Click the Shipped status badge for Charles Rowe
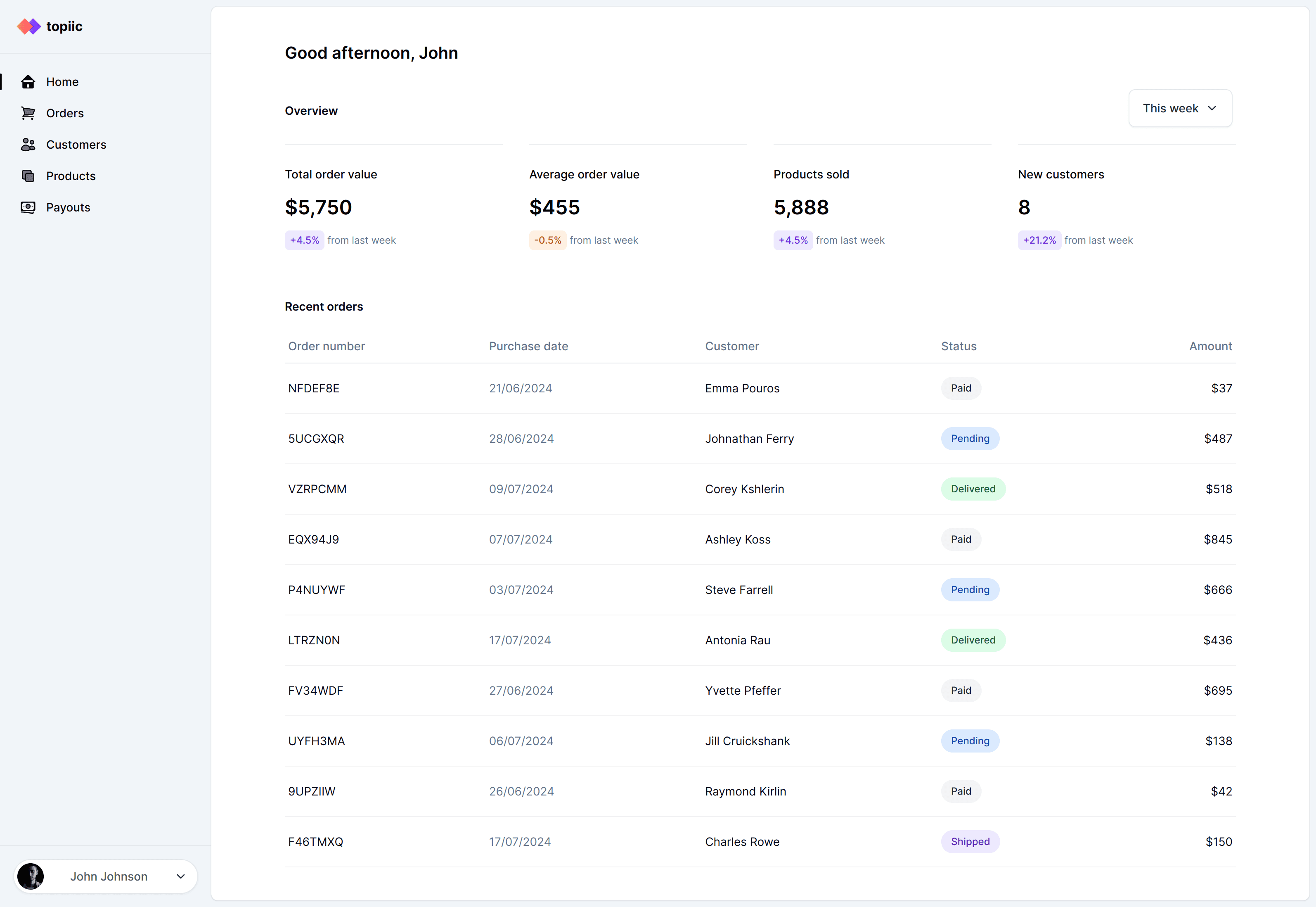The height and width of the screenshot is (907, 1316). point(970,841)
